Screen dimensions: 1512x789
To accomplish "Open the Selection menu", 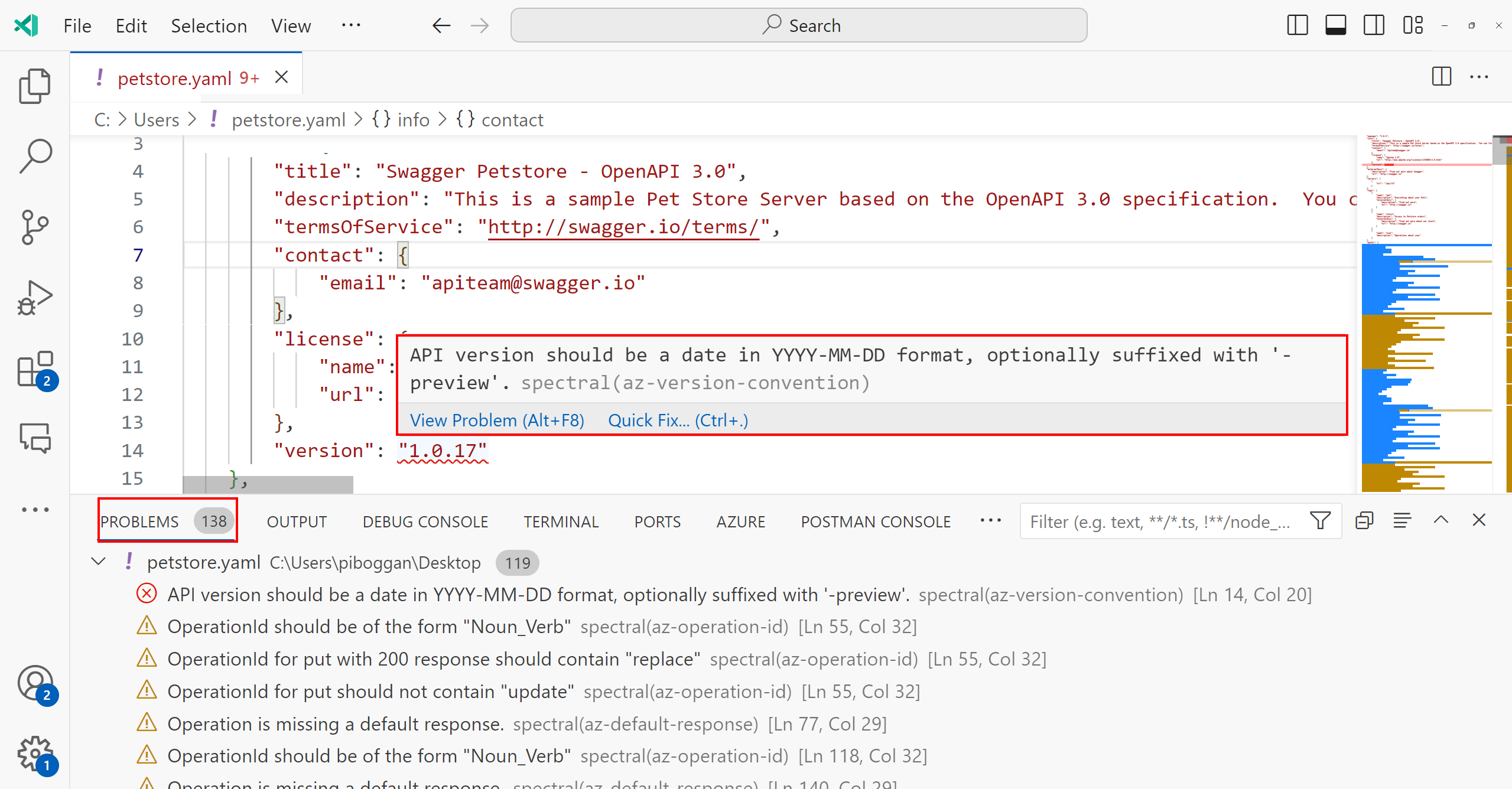I will pyautogui.click(x=209, y=26).
